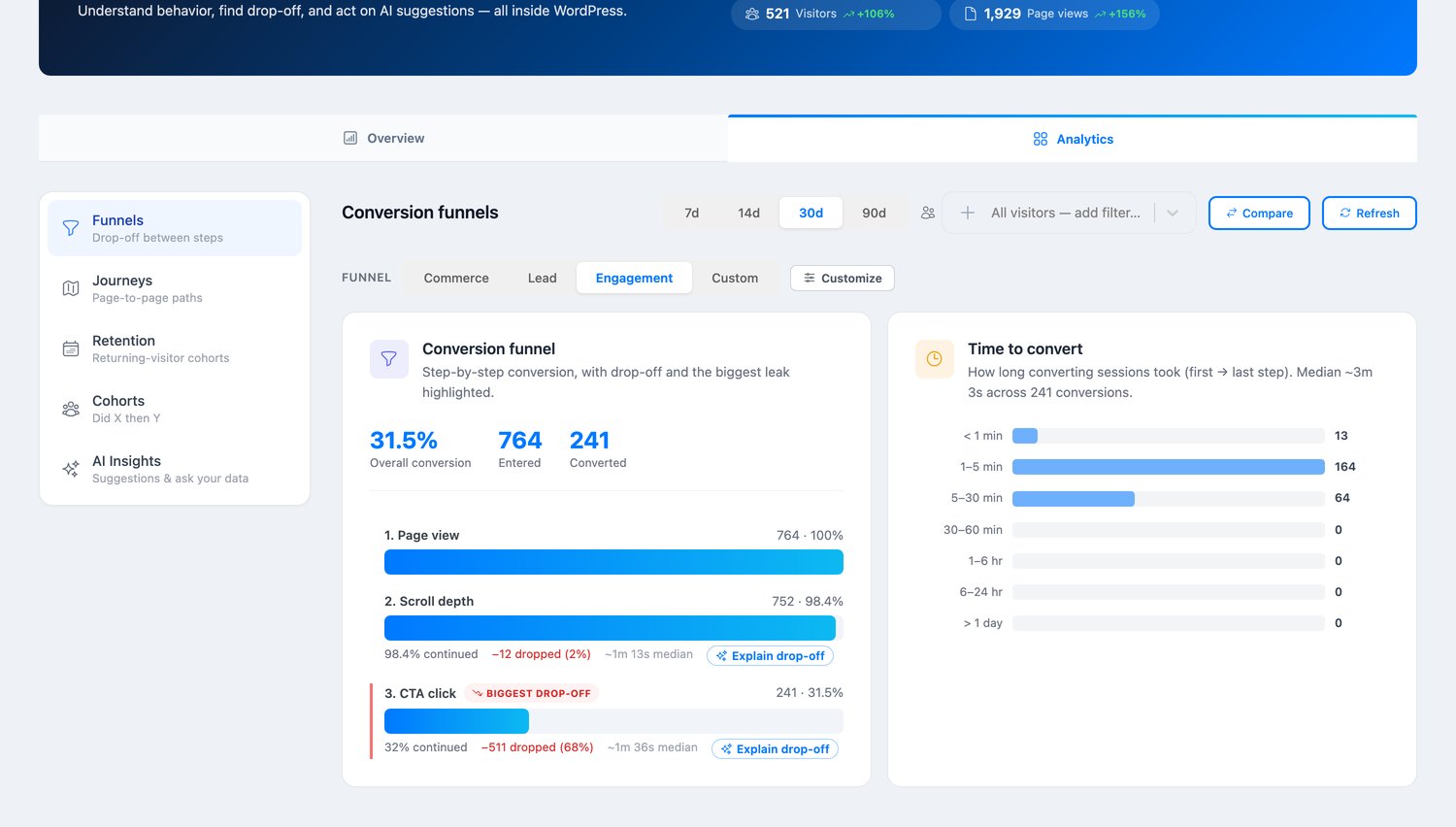Open the Retention sidebar section
Viewport: 1456px width, 827px height.
tap(175, 348)
